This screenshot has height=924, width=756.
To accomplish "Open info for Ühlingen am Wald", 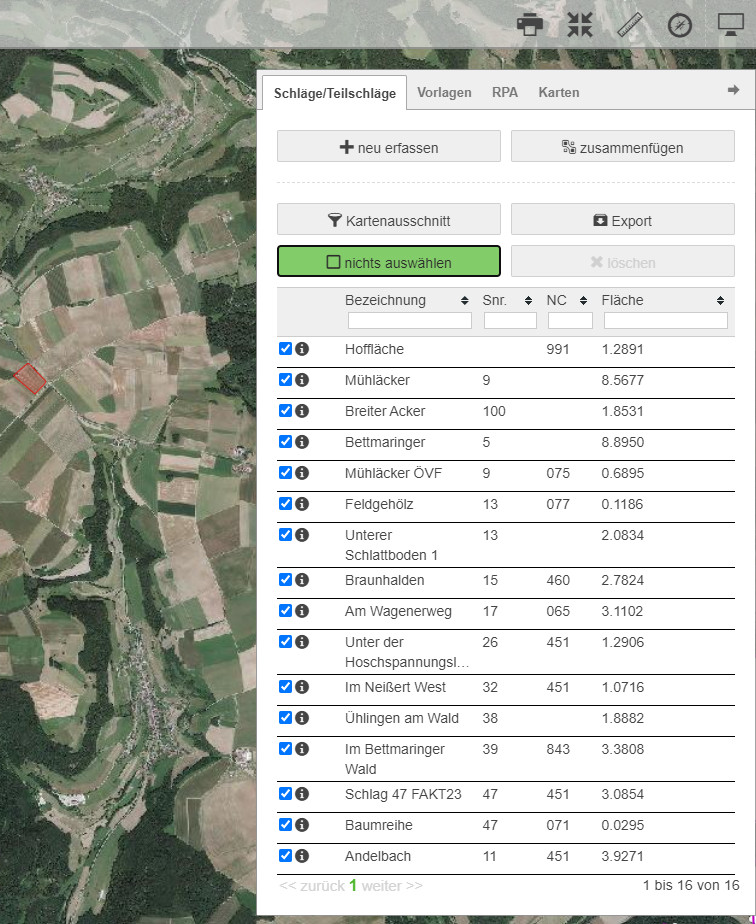I will (302, 718).
